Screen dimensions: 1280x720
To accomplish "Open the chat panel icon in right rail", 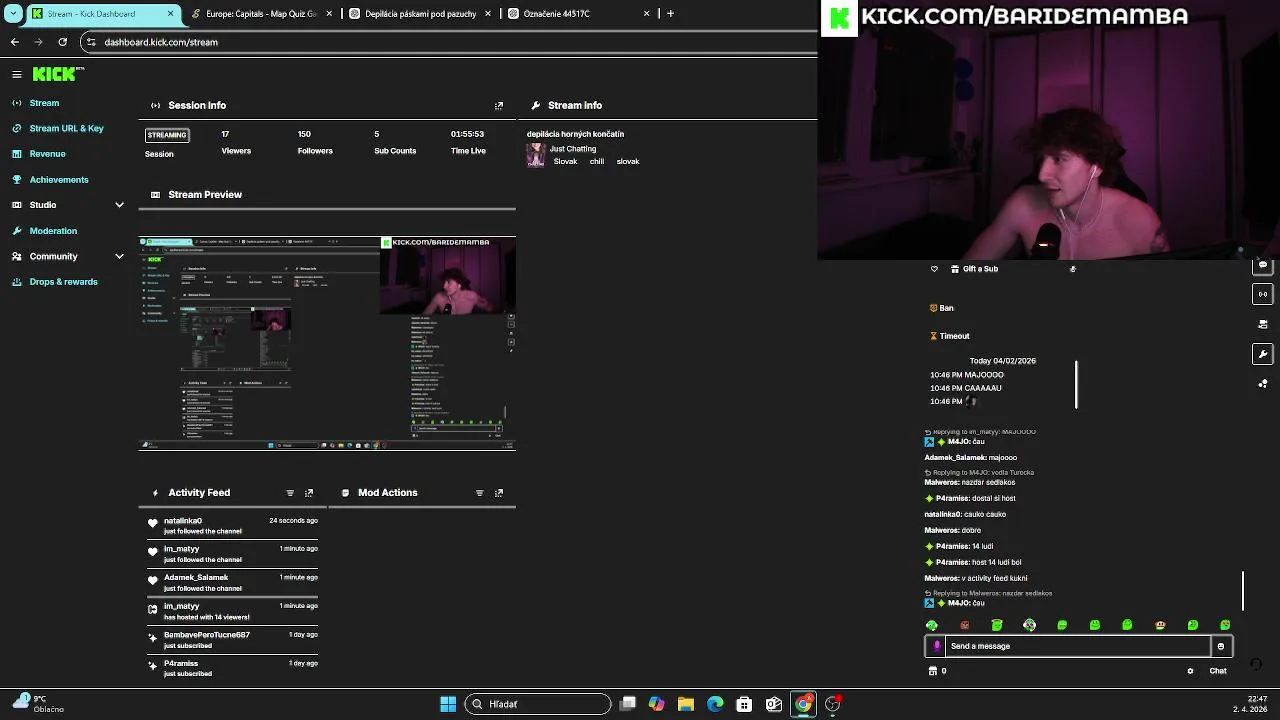I will tap(1263, 265).
